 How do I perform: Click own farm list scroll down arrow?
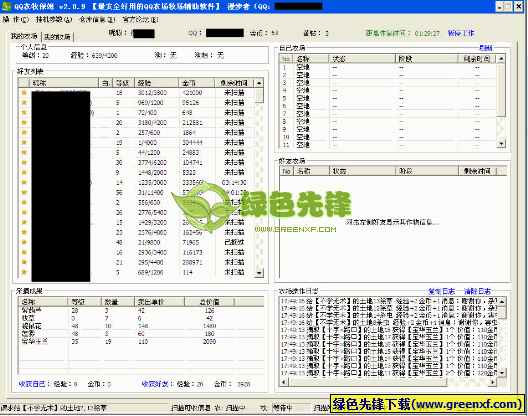(x=501, y=143)
